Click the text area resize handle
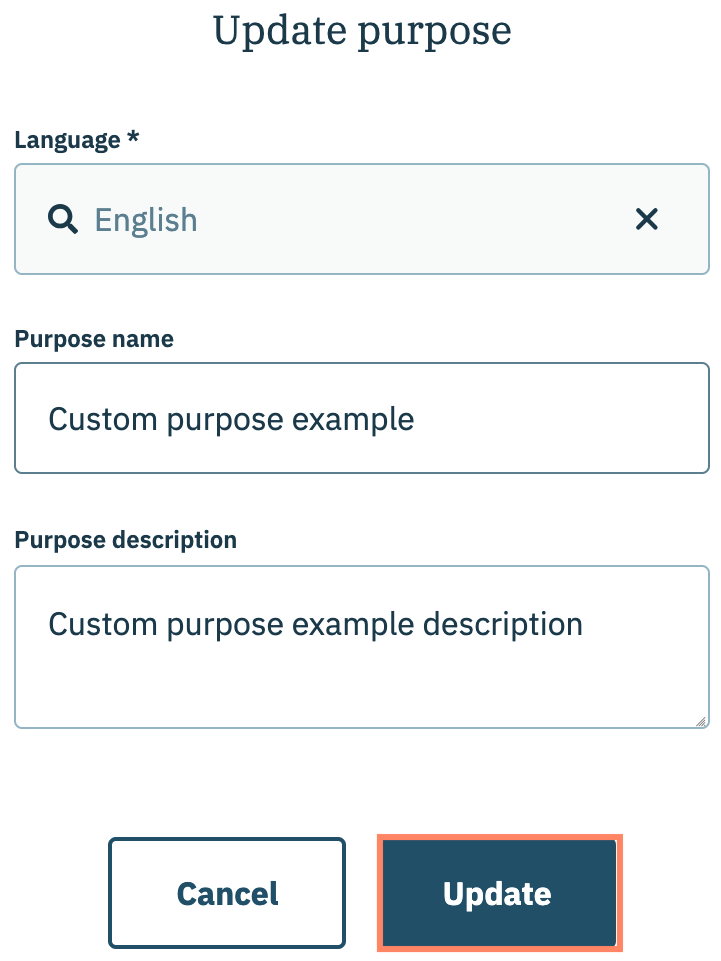Image resolution: width=721 pixels, height=961 pixels. (701, 720)
